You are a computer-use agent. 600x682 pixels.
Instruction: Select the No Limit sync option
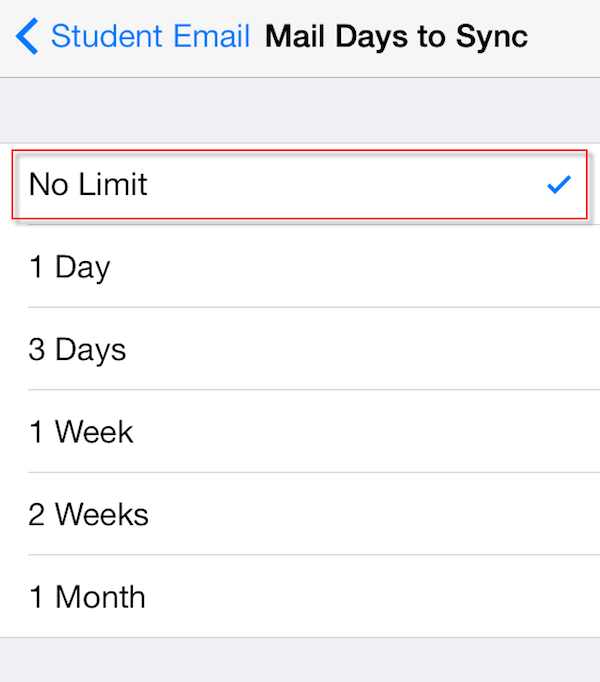tap(89, 185)
